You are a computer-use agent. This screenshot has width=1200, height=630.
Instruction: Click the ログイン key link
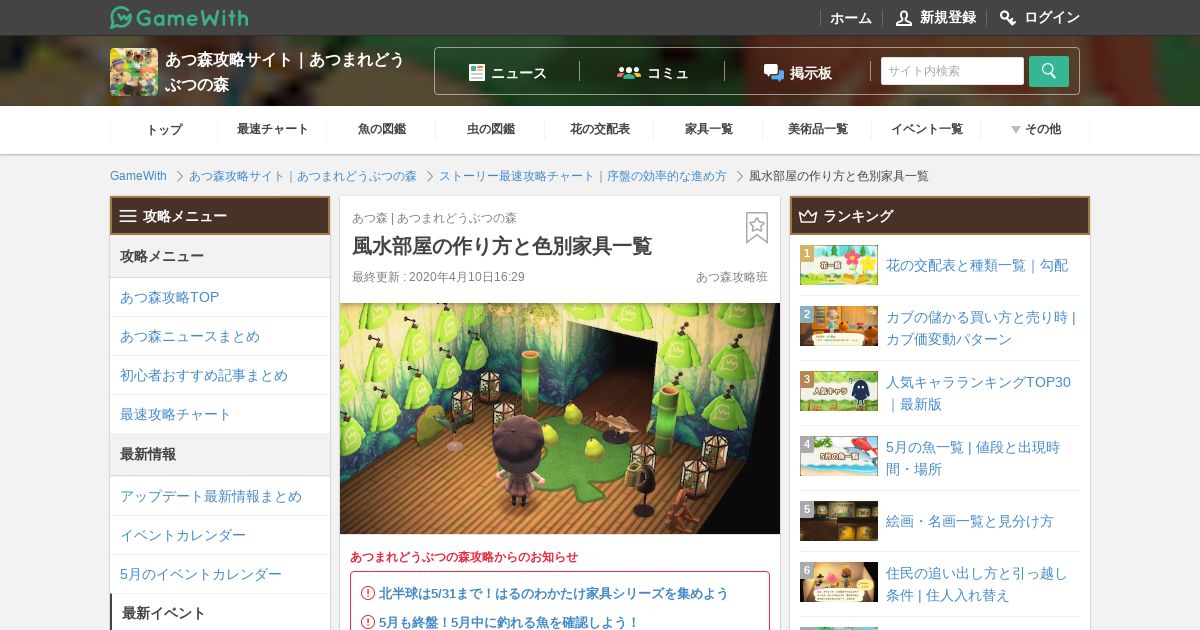click(1039, 18)
